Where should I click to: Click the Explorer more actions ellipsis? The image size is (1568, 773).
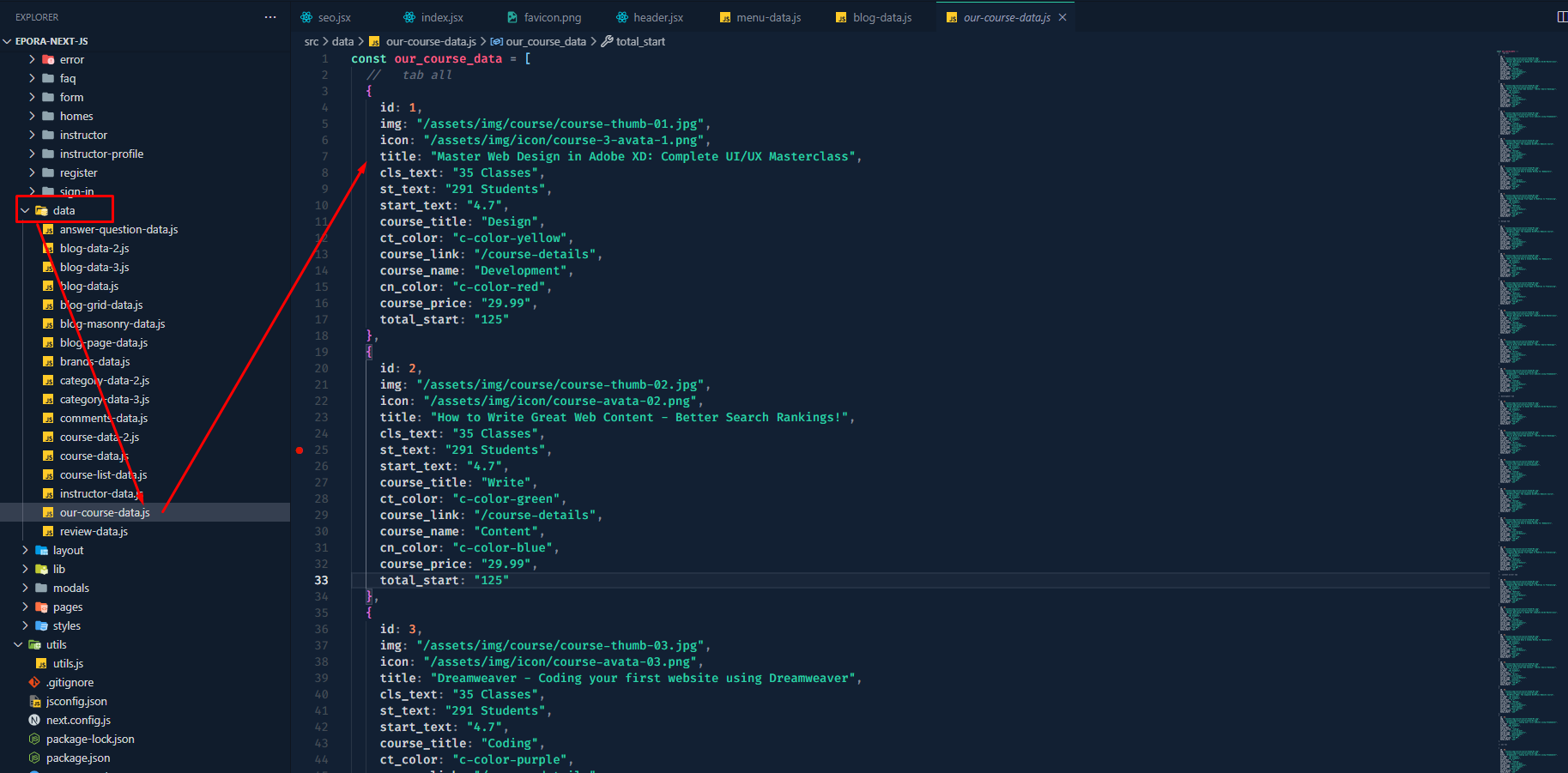click(270, 17)
